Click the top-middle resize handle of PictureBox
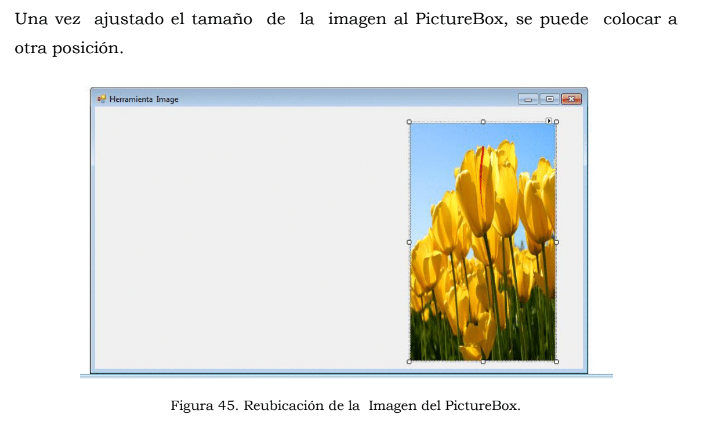Image resolution: width=704 pixels, height=426 pixels. (483, 122)
